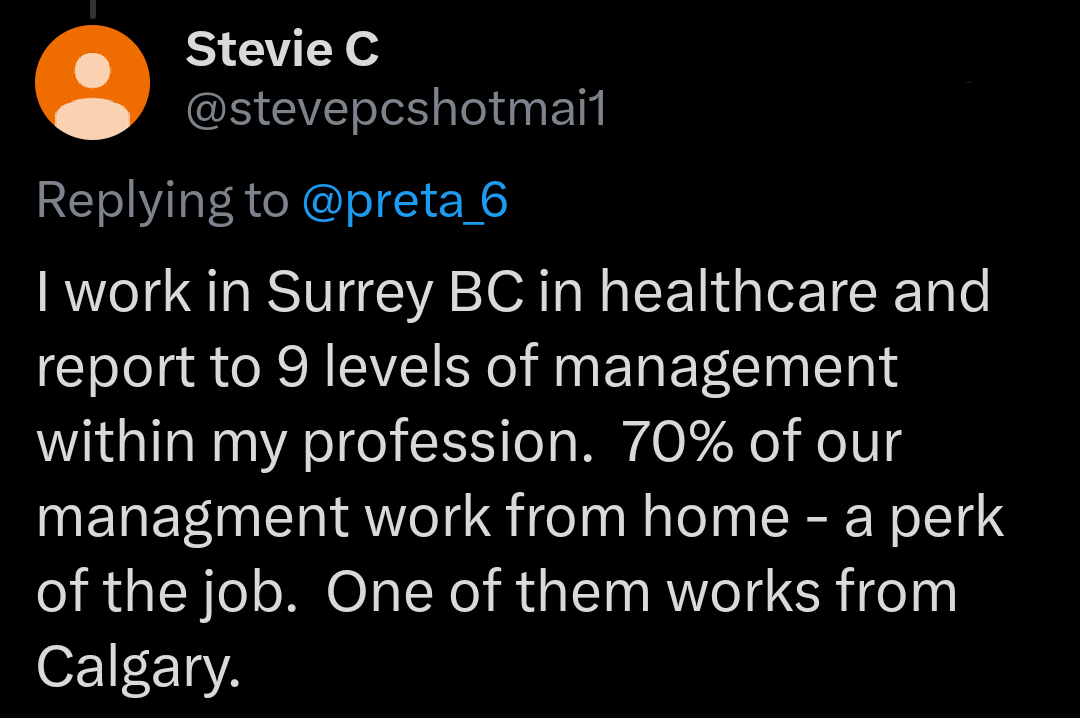
Task: Click the misspelled word "managment"
Action: point(193,517)
